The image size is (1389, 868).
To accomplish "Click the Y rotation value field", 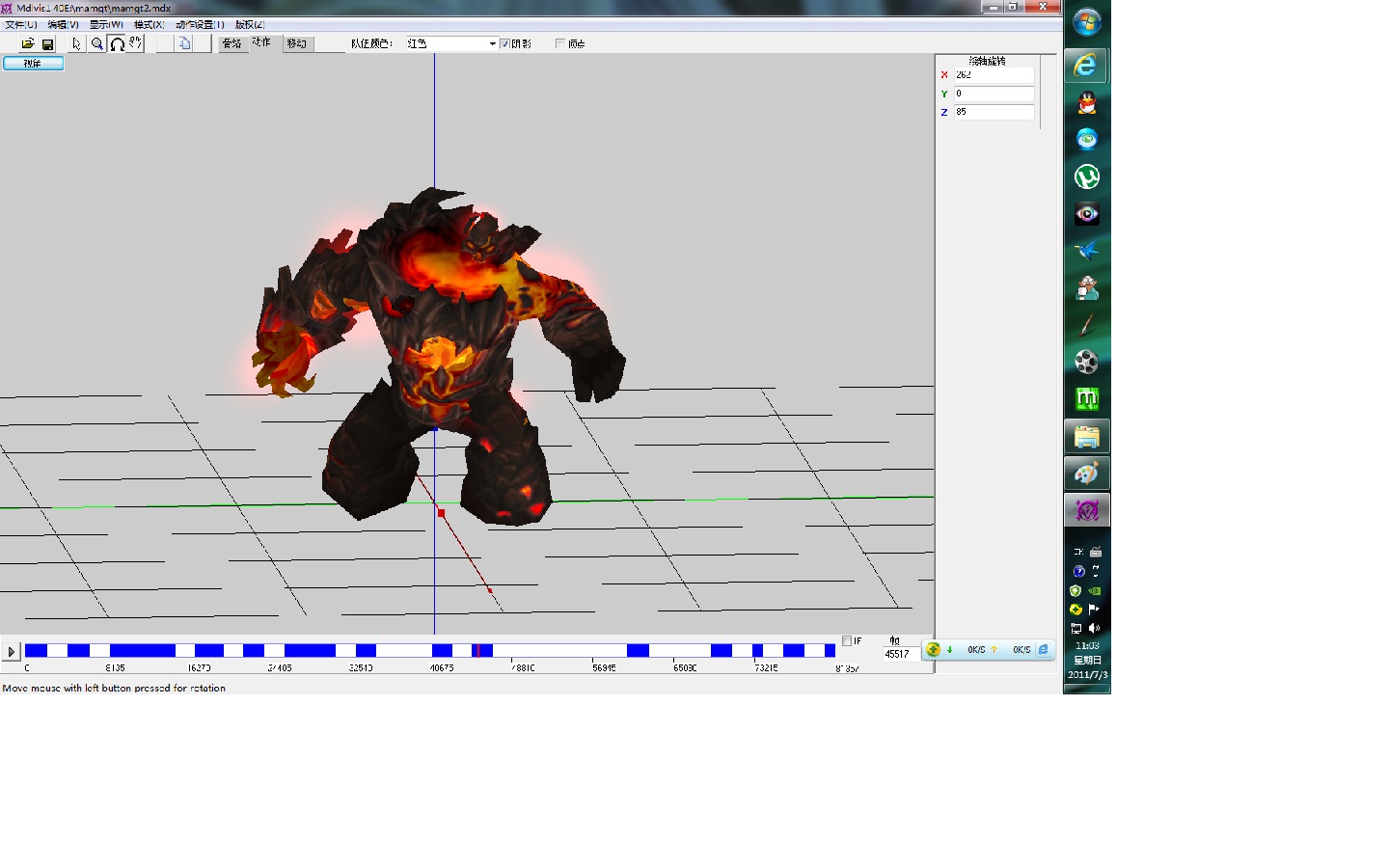I will click(994, 94).
